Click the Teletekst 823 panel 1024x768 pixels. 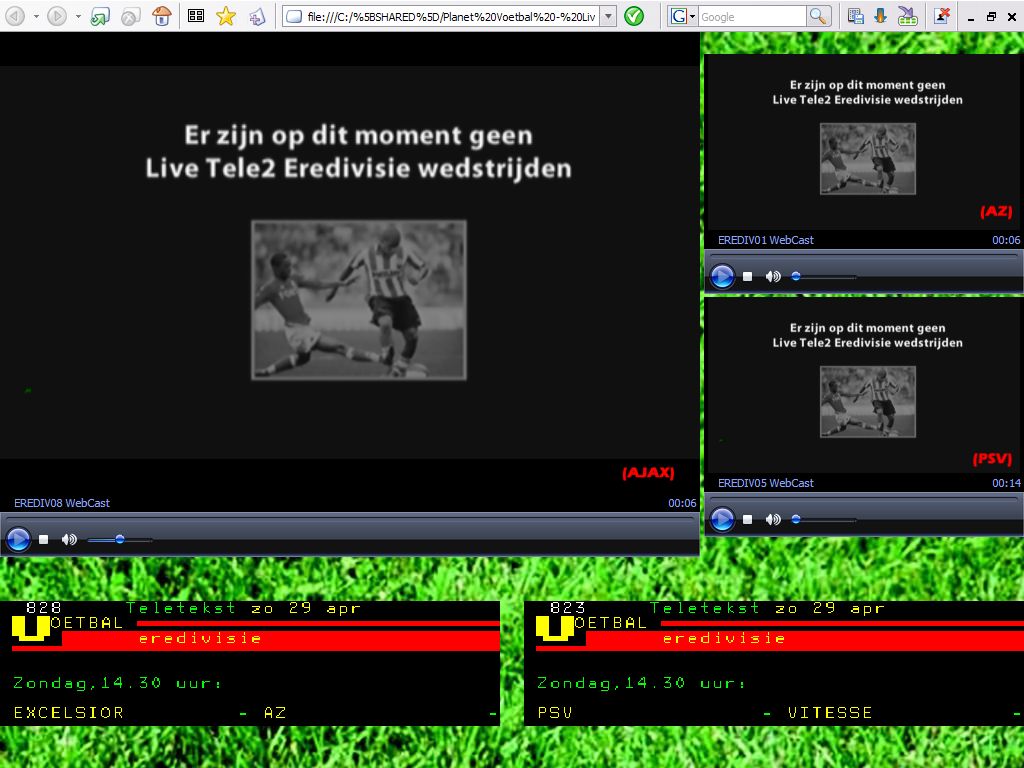coord(774,663)
